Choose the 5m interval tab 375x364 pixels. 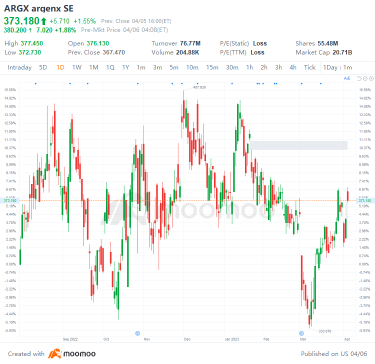pos(174,67)
